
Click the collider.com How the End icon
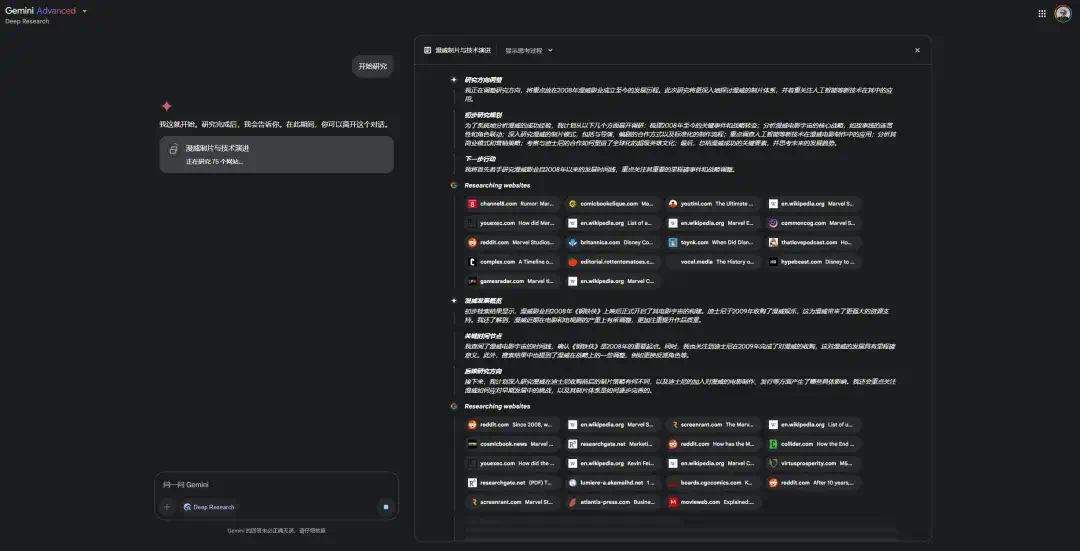773,444
